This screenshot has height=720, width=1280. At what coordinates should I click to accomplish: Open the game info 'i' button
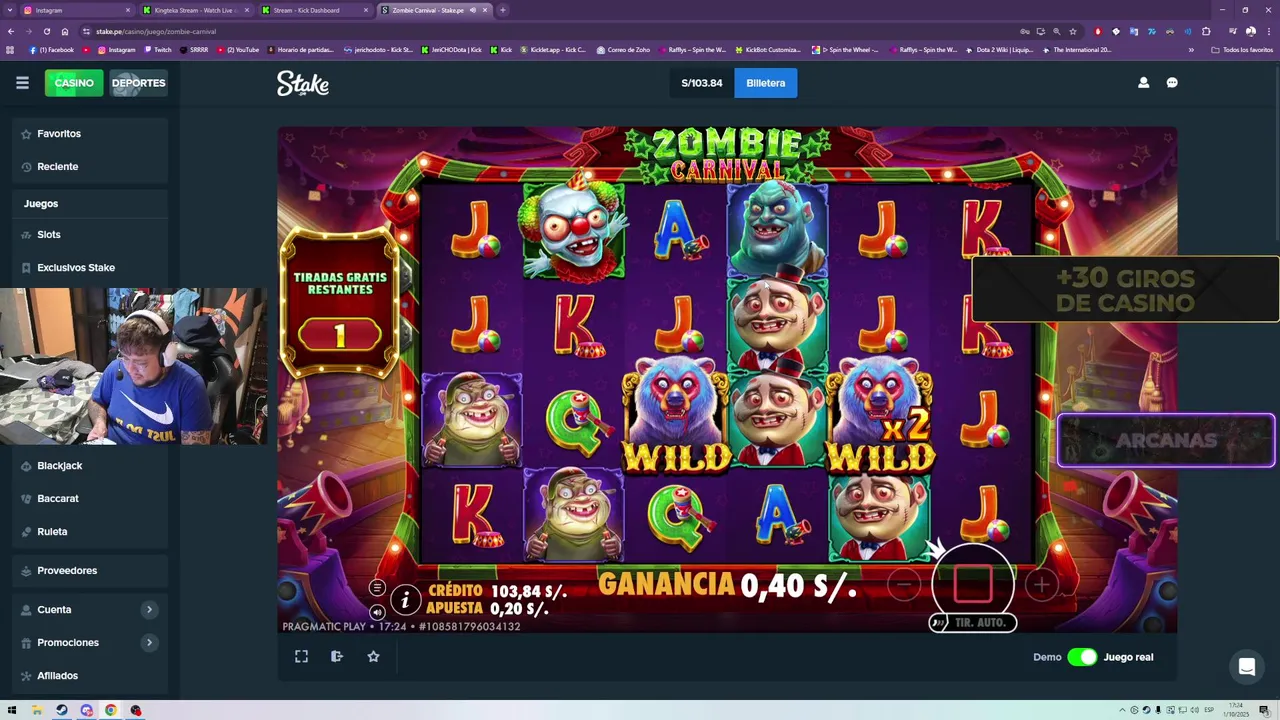(x=405, y=600)
